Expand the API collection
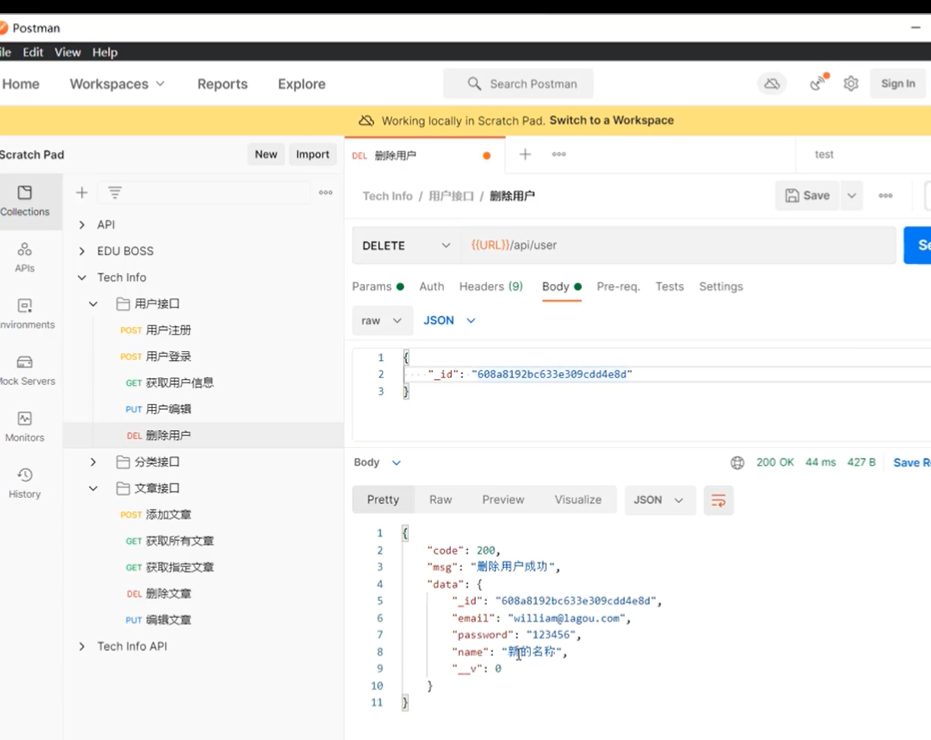931x740 pixels. point(82,224)
